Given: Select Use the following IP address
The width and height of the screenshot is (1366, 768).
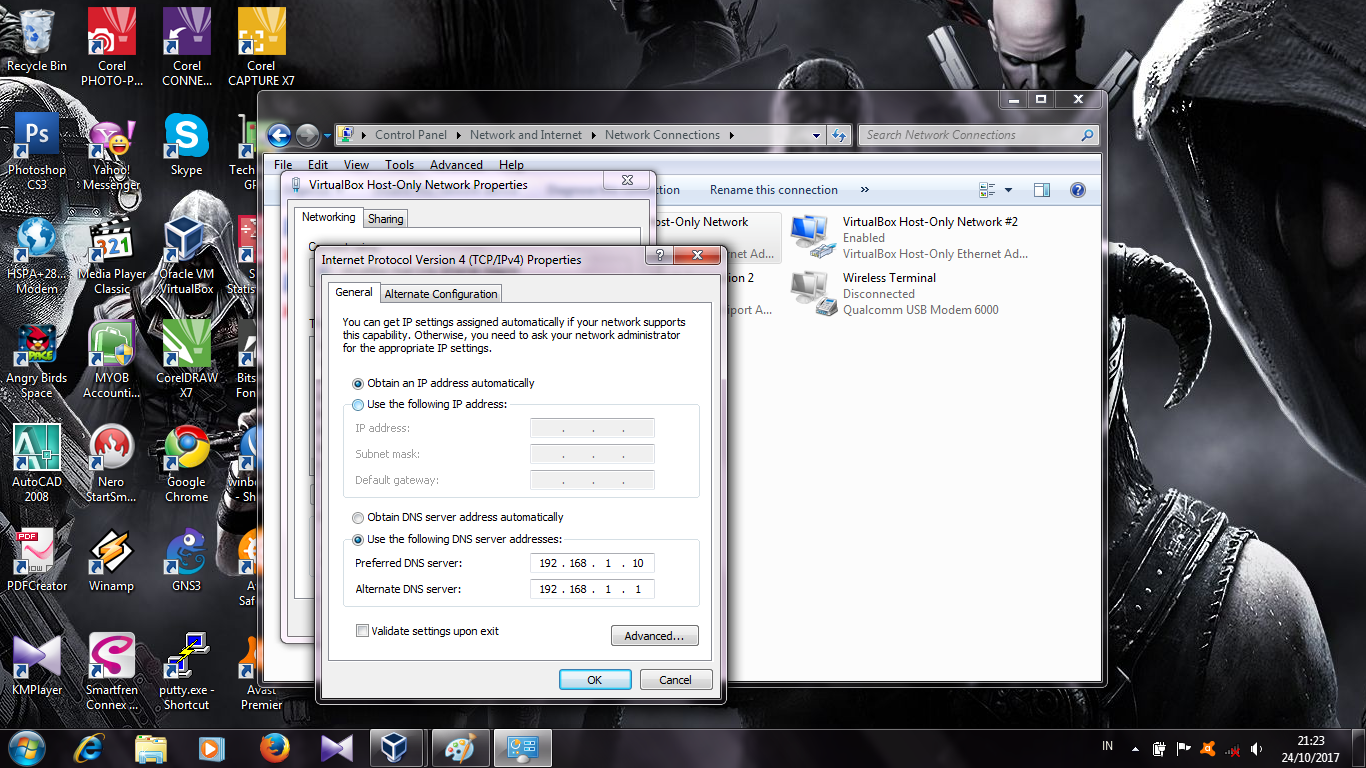Looking at the screenshot, I should point(358,405).
